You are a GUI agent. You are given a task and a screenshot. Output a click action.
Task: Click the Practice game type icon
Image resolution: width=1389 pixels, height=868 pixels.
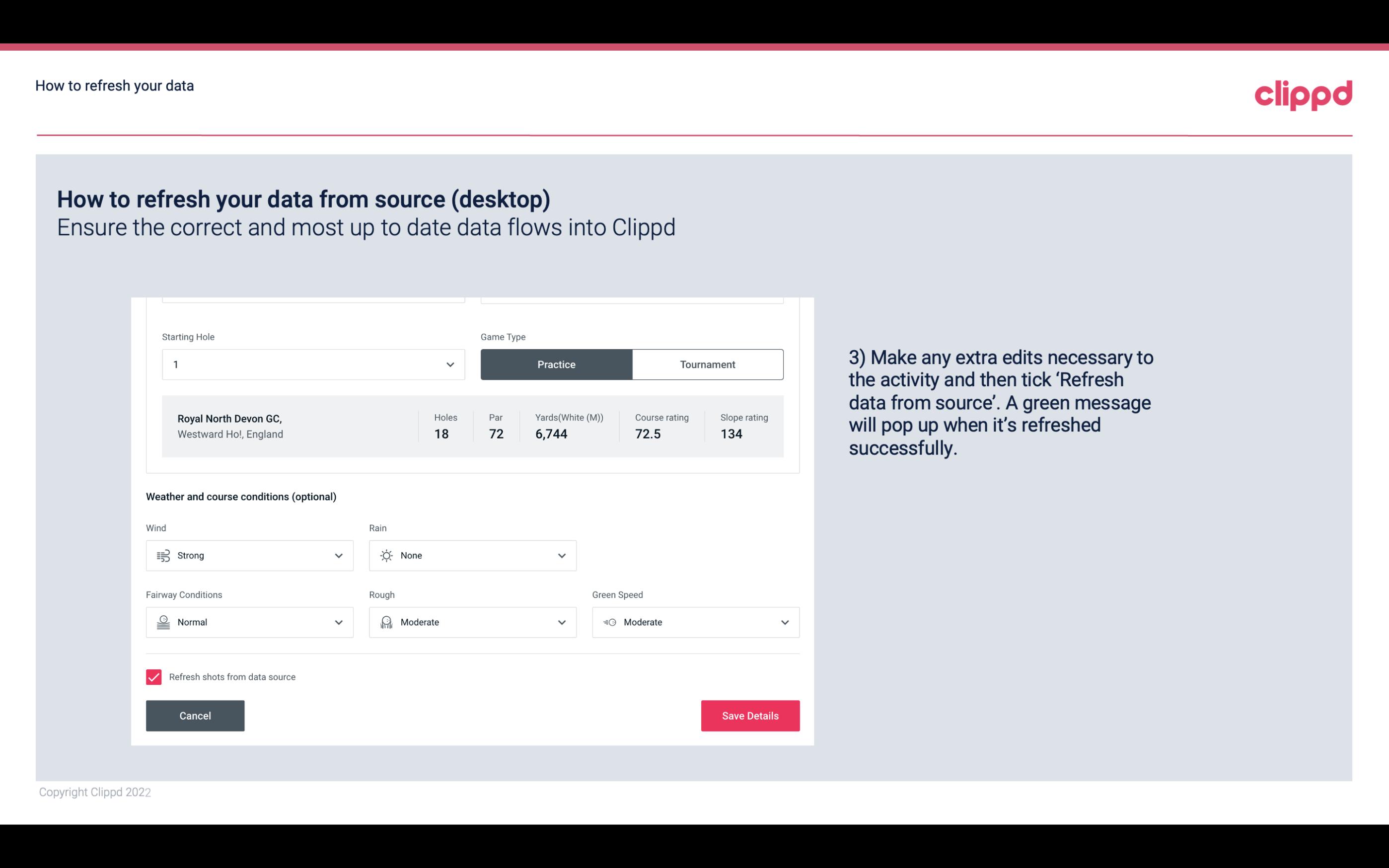pos(556,364)
